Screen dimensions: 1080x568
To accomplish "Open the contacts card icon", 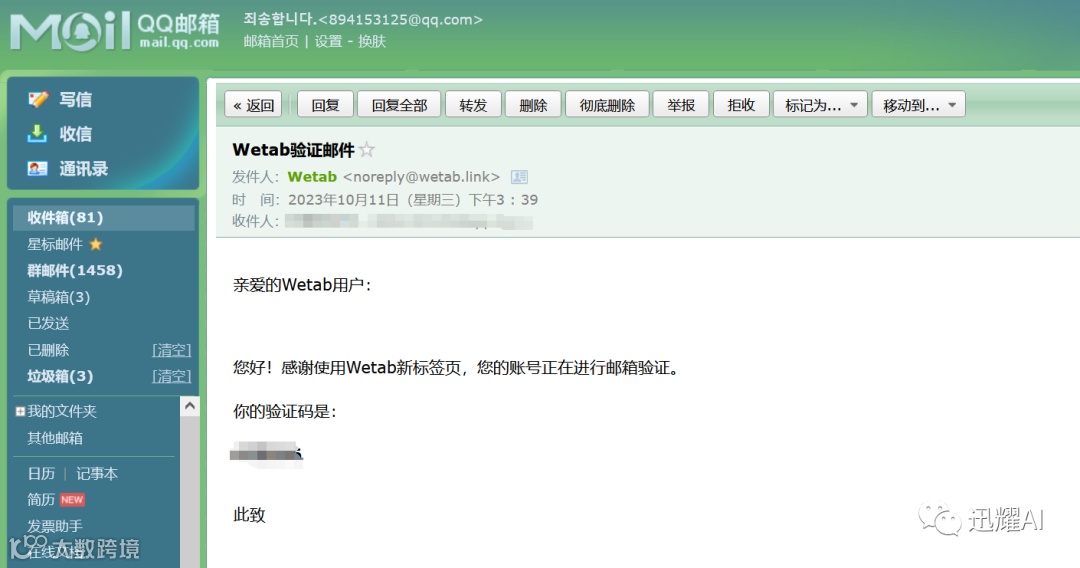I will pyautogui.click(x=37, y=168).
